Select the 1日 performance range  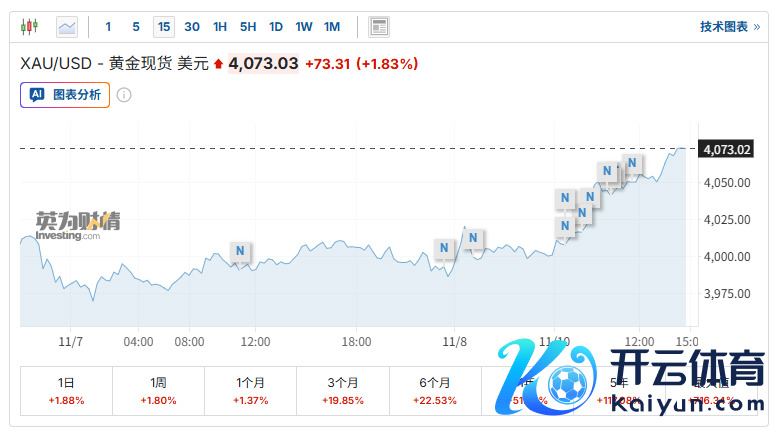point(66,390)
